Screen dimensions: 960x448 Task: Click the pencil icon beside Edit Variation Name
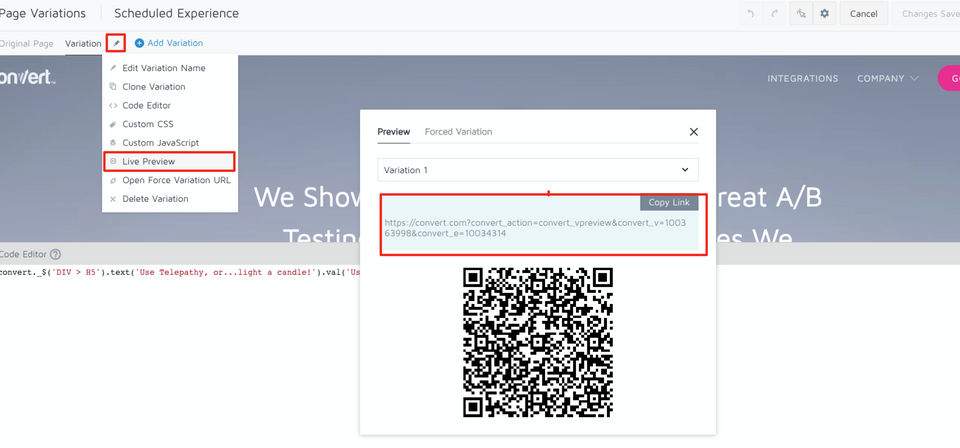tap(113, 68)
